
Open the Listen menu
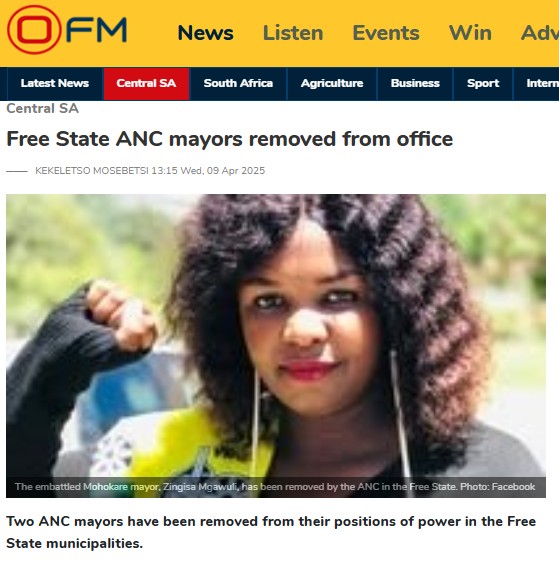[x=293, y=33]
